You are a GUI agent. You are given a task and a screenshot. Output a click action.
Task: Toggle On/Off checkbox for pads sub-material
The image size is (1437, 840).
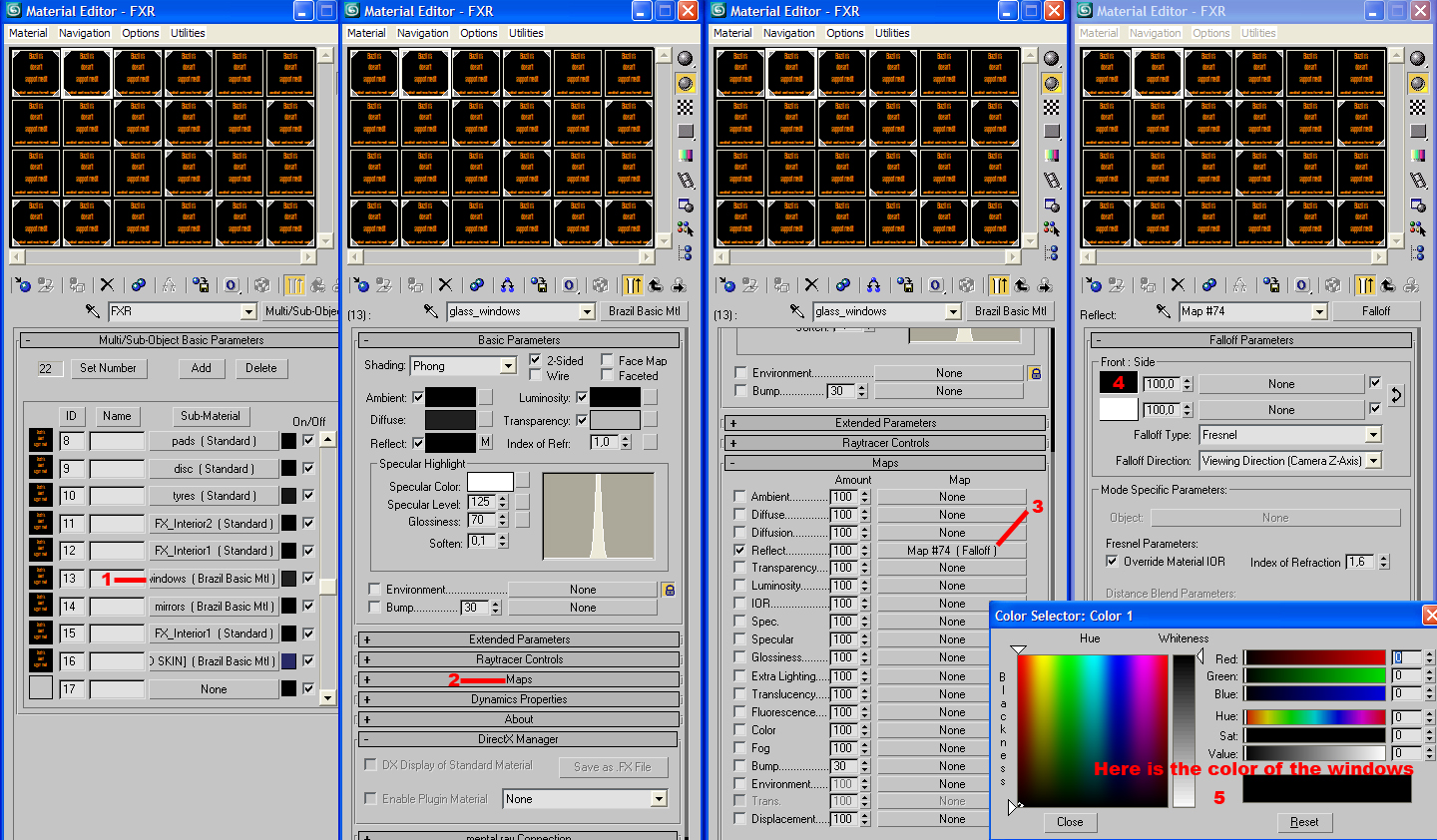click(308, 440)
